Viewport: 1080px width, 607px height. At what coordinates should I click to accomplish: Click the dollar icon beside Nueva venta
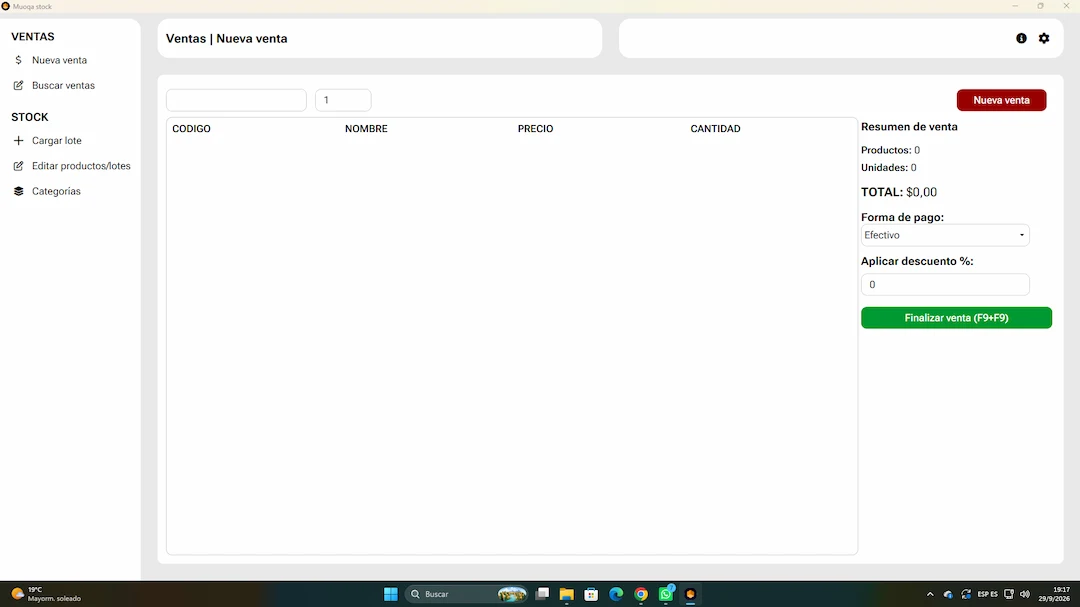(x=19, y=60)
